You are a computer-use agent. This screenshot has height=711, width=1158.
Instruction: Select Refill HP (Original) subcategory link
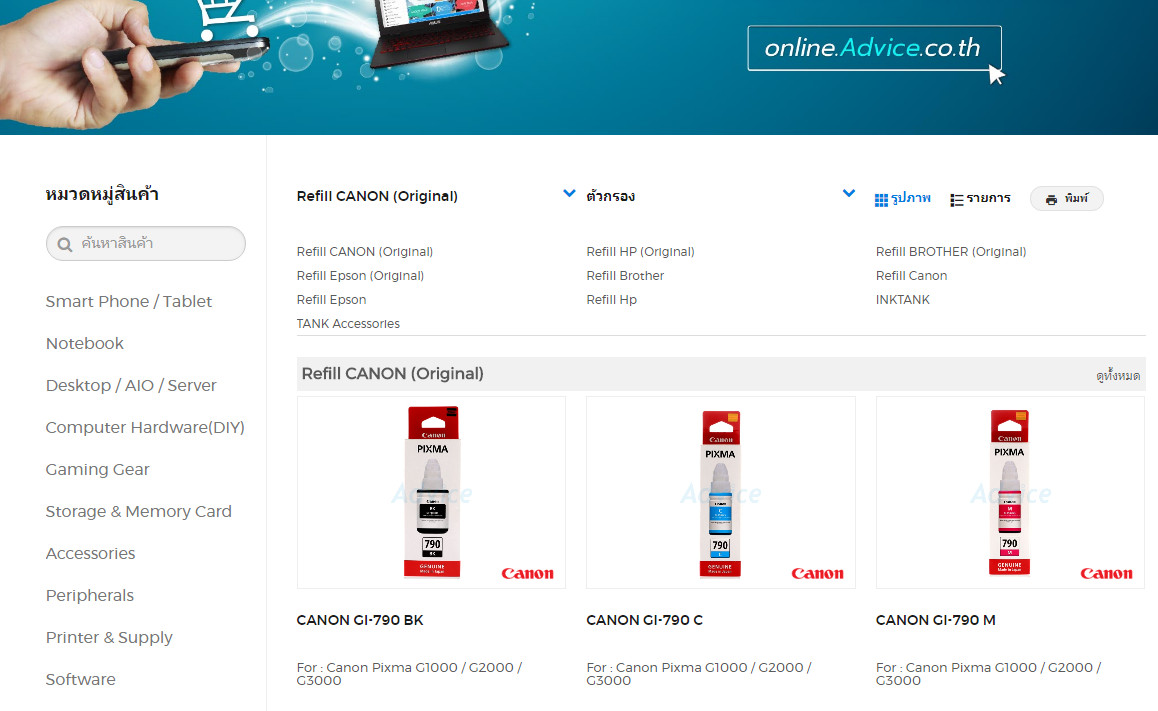[x=640, y=252]
